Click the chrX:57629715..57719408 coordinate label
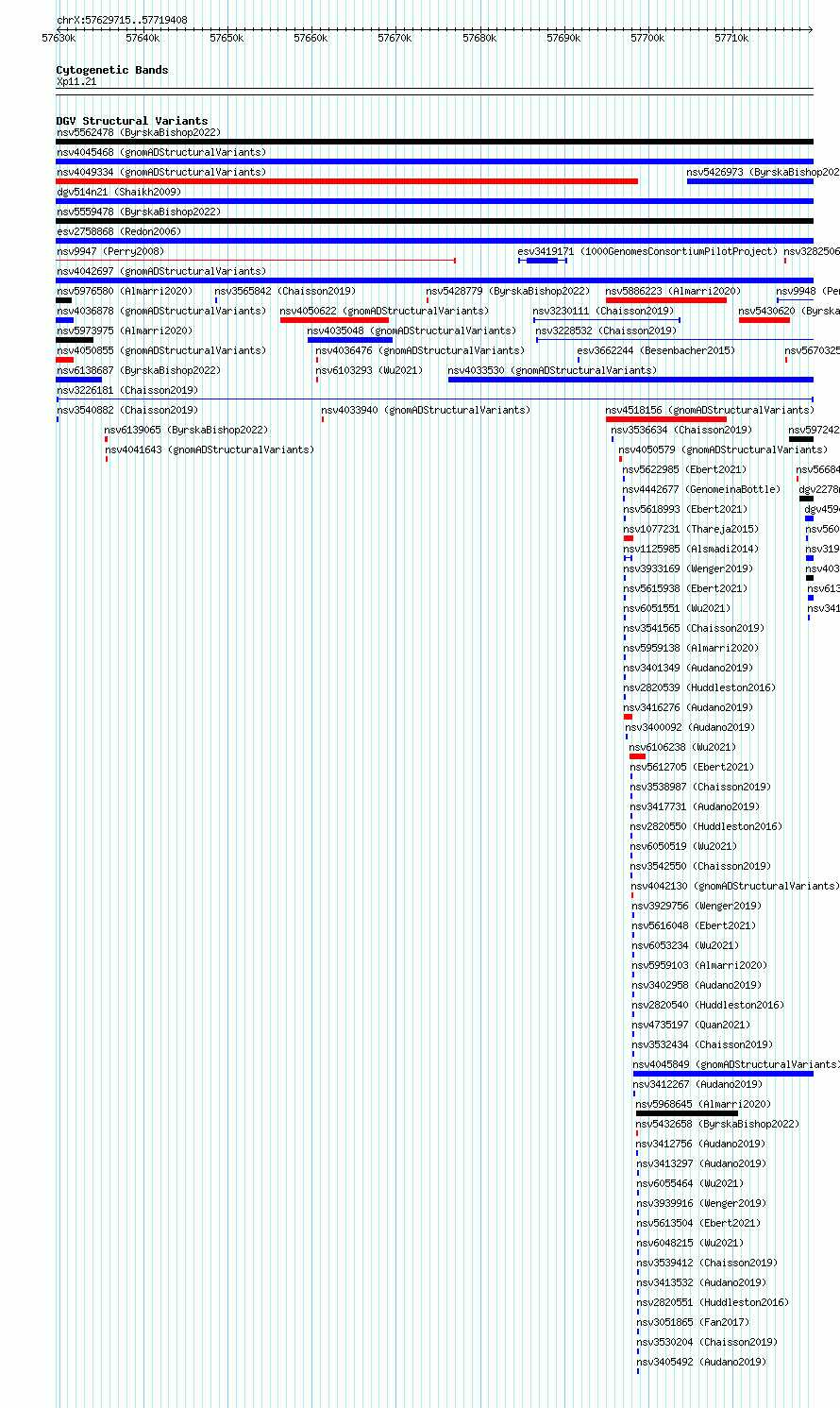Viewport: 840px width, 1408px height. [122, 20]
